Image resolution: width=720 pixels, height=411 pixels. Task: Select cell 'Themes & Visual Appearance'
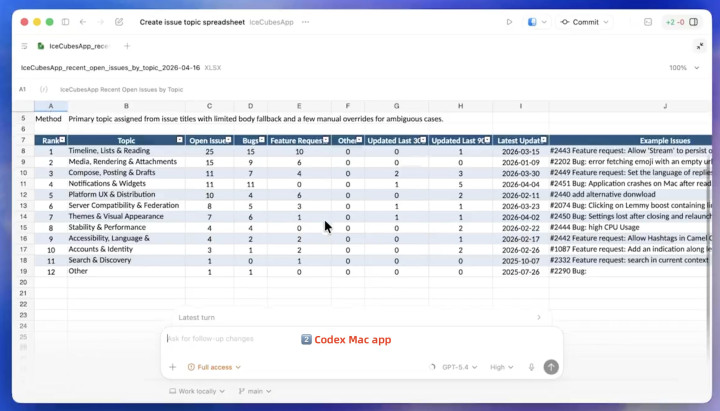click(126, 216)
